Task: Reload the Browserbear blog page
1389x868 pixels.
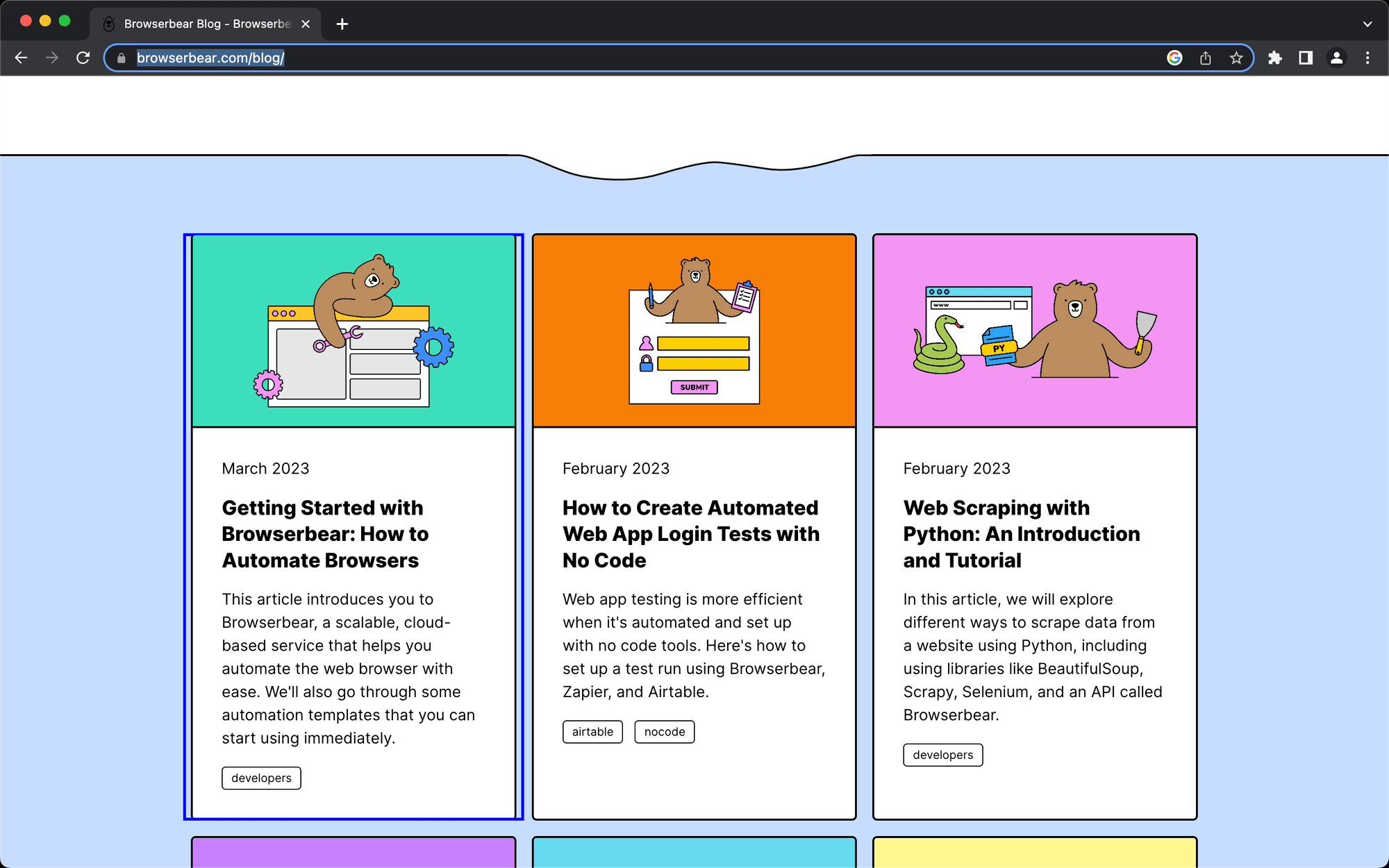Action: pyautogui.click(x=83, y=58)
